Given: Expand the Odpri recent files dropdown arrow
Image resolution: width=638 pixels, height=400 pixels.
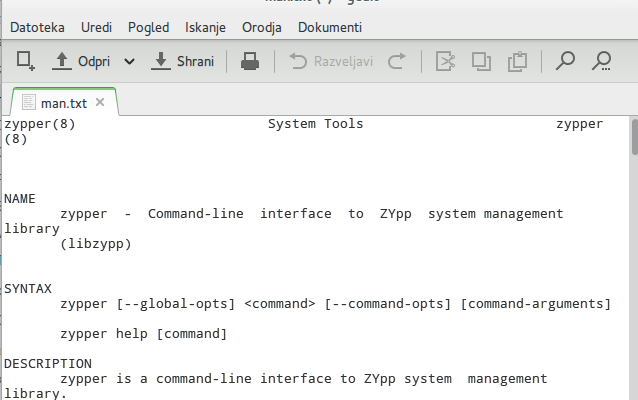Looking at the screenshot, I should [129, 61].
